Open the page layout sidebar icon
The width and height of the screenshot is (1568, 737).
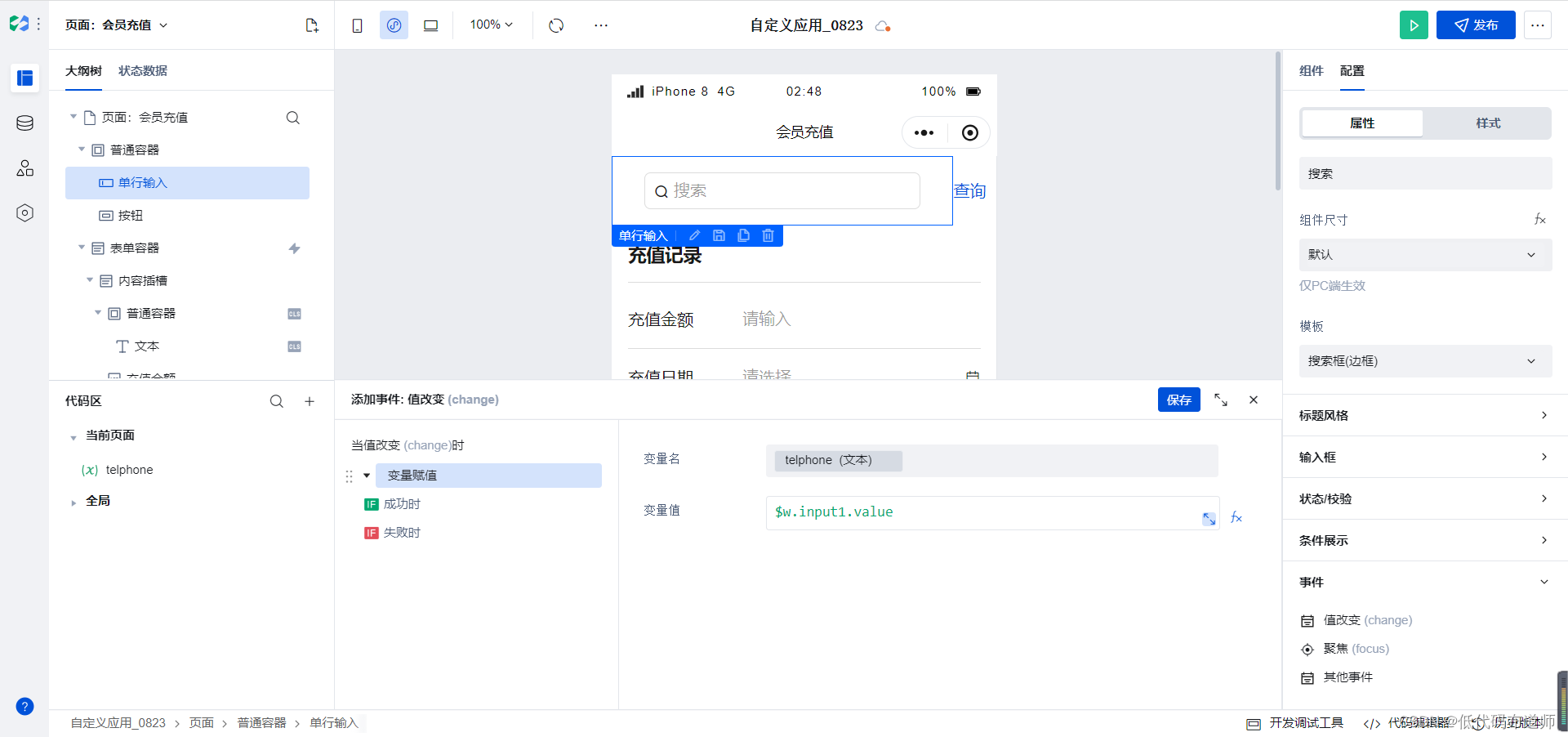(x=24, y=78)
